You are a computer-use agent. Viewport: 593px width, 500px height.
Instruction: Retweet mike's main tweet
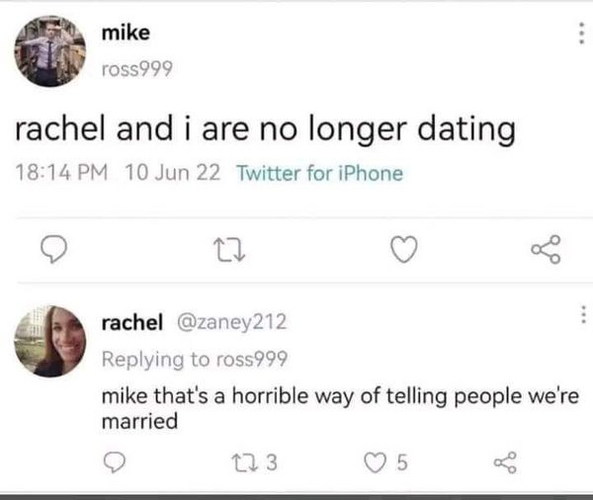[x=229, y=250]
